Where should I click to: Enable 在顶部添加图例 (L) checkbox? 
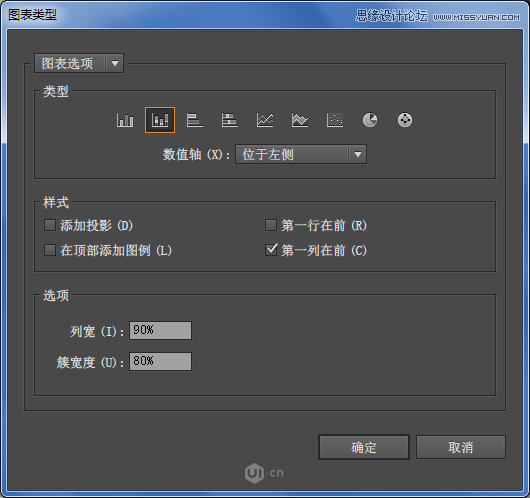50,250
